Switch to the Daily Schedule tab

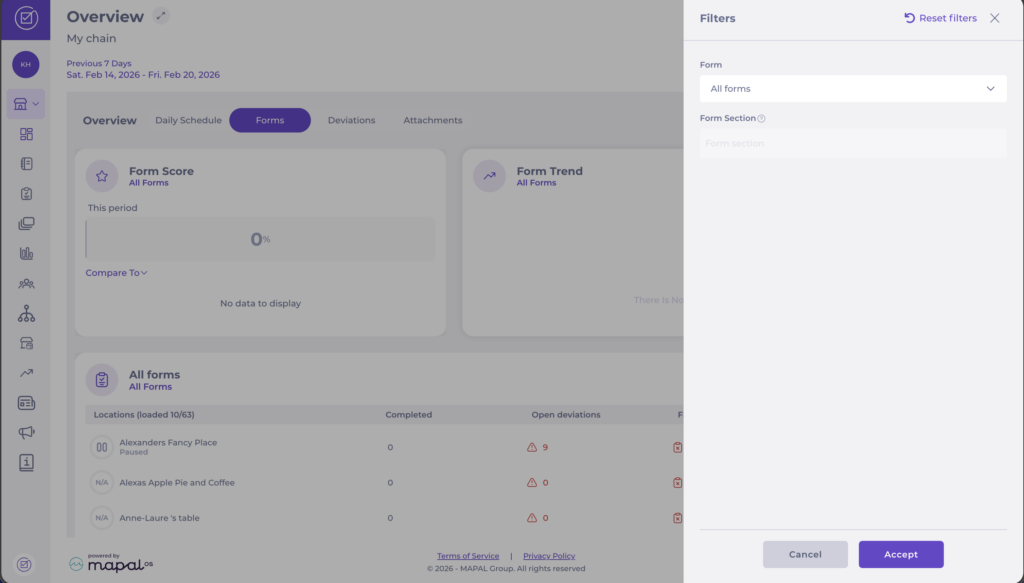coord(188,120)
